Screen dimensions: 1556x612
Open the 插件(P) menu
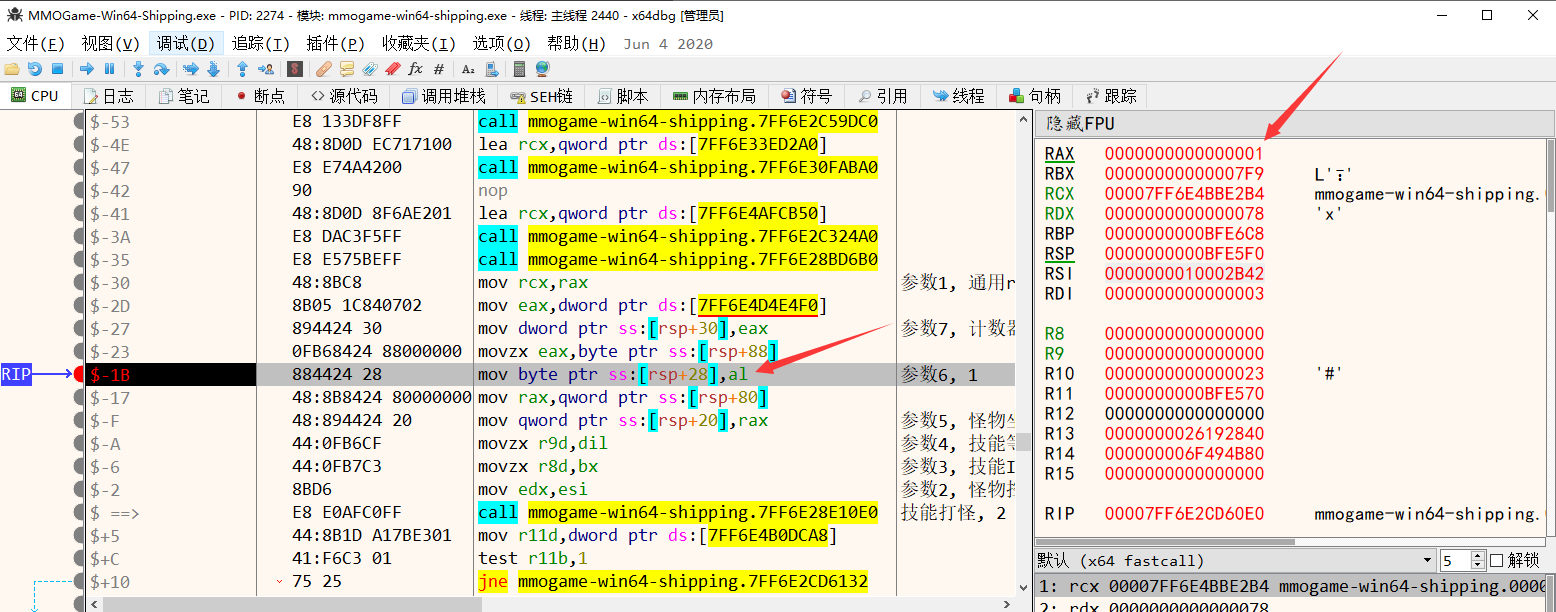pyautogui.click(x=335, y=44)
